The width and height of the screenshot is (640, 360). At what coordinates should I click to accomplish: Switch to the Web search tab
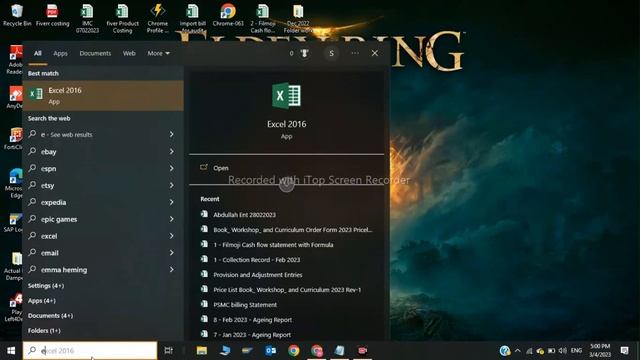[x=129, y=53]
